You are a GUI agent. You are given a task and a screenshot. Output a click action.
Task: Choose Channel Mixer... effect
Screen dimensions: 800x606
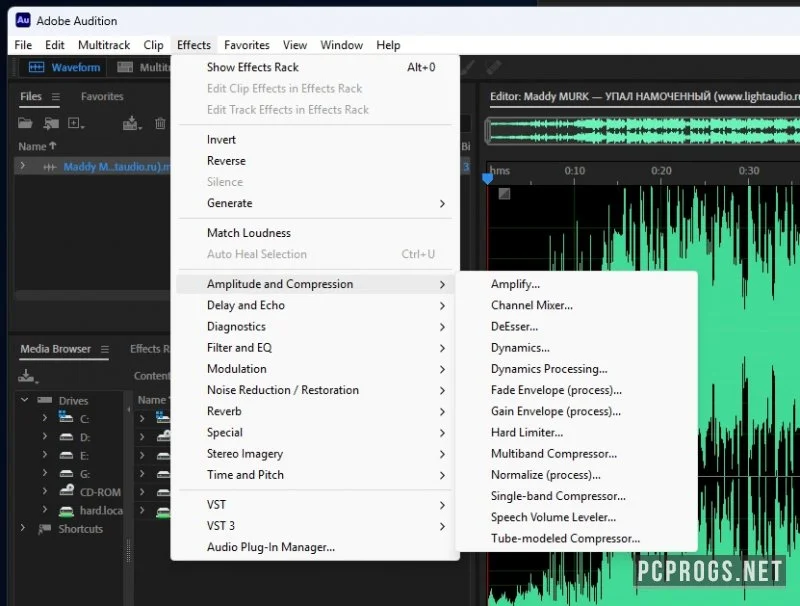(x=577, y=306)
